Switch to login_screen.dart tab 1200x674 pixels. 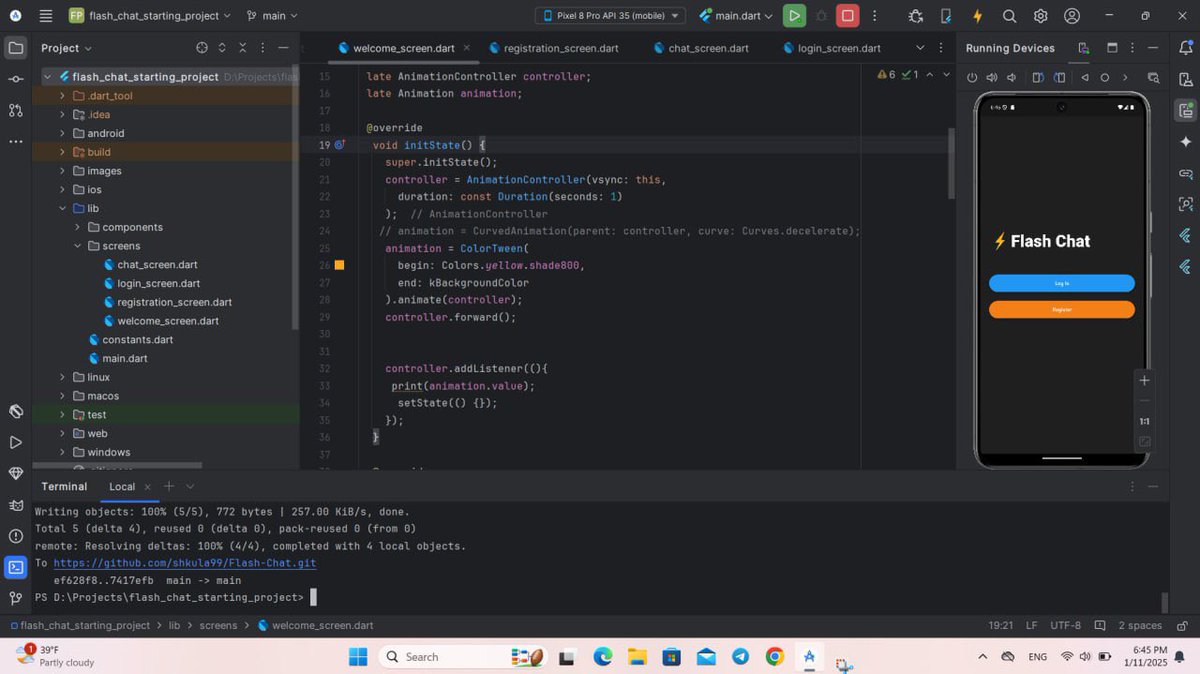[831, 48]
